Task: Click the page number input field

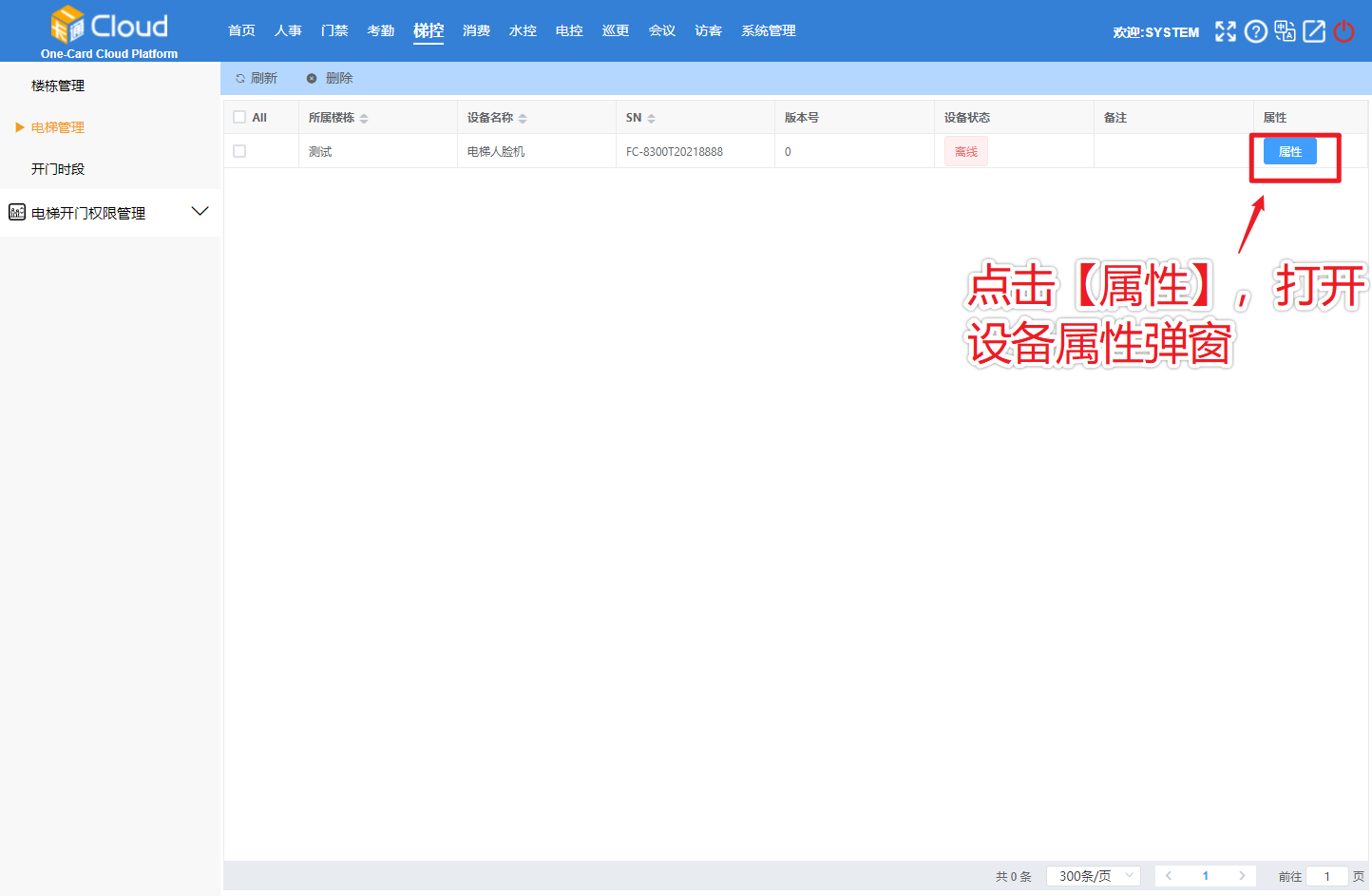Action: tap(1326, 876)
